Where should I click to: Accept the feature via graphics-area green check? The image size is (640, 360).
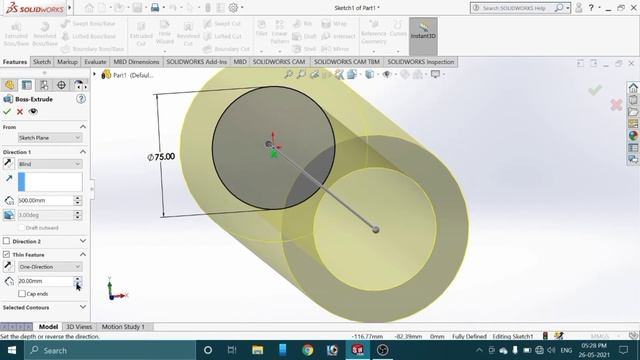coord(595,90)
